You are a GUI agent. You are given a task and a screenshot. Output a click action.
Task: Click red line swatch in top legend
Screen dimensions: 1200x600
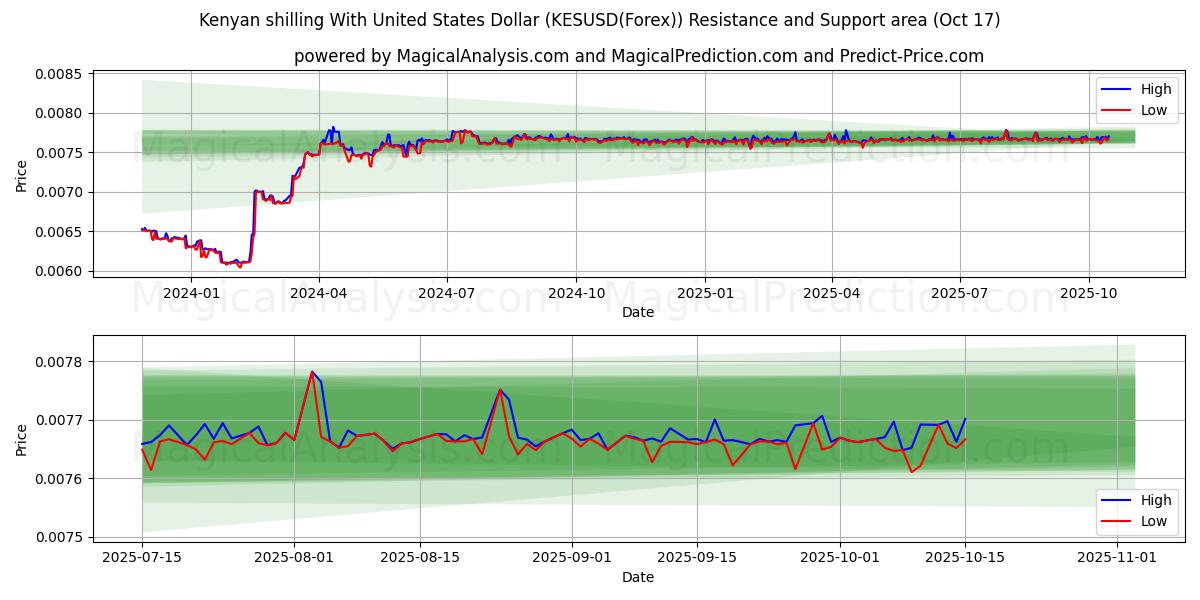click(x=1116, y=110)
